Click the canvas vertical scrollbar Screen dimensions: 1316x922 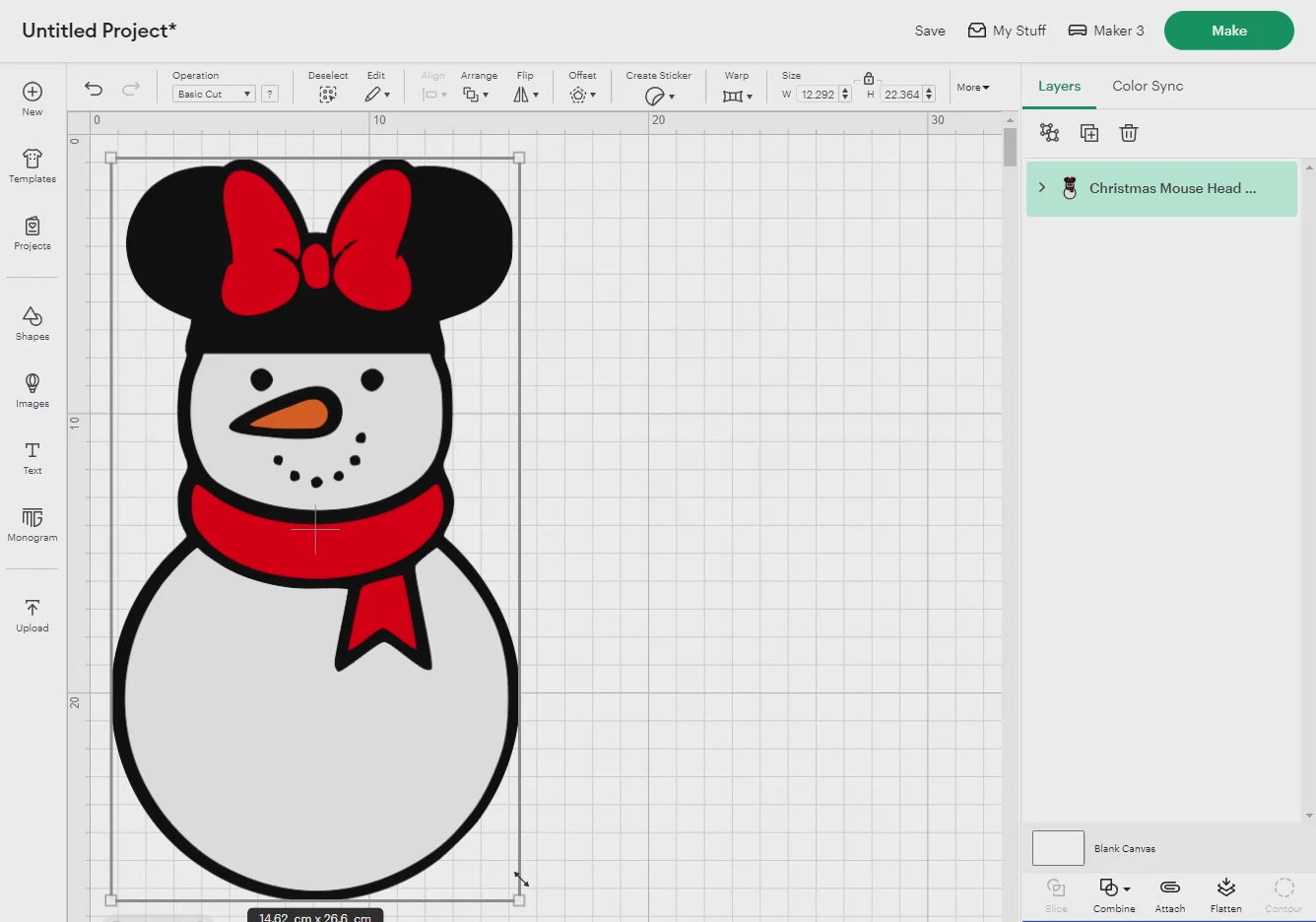point(1010,146)
